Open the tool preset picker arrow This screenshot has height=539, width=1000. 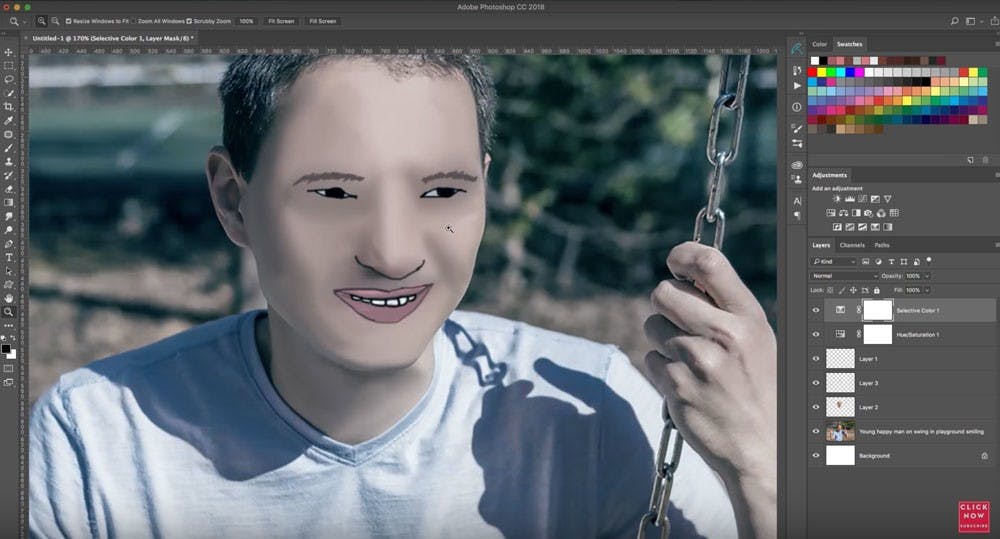pos(24,21)
